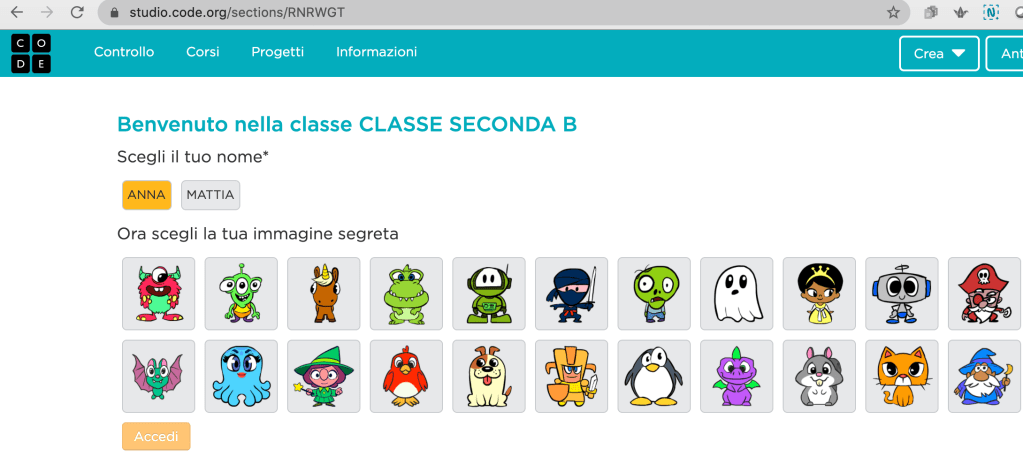
Task: Click the Accedi login button
Action: pos(156,437)
